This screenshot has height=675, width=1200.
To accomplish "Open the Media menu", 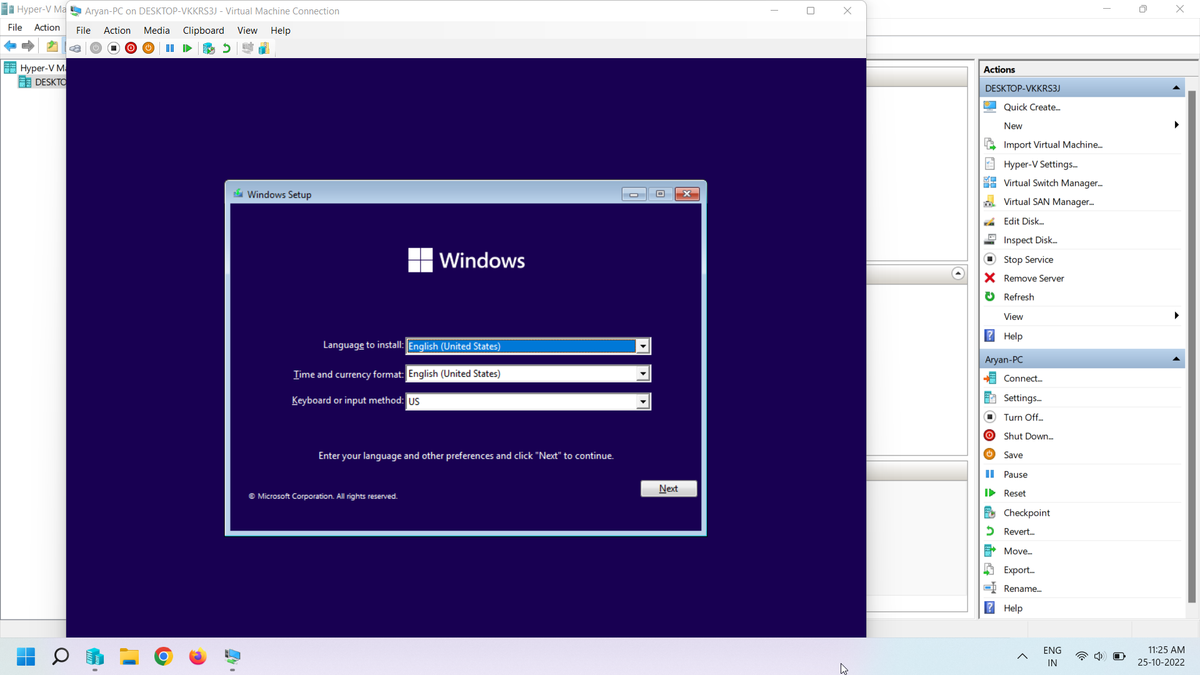I will [x=156, y=30].
